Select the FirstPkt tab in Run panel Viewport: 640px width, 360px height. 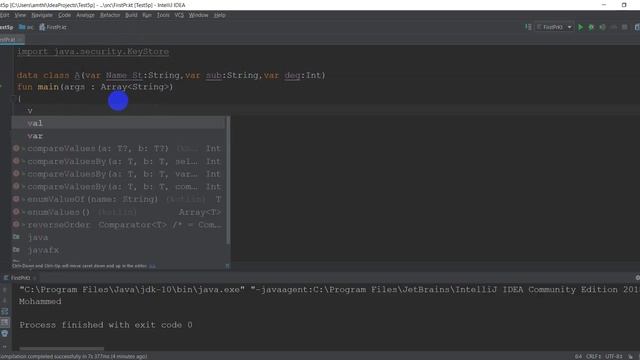pyautogui.click(x=20, y=278)
